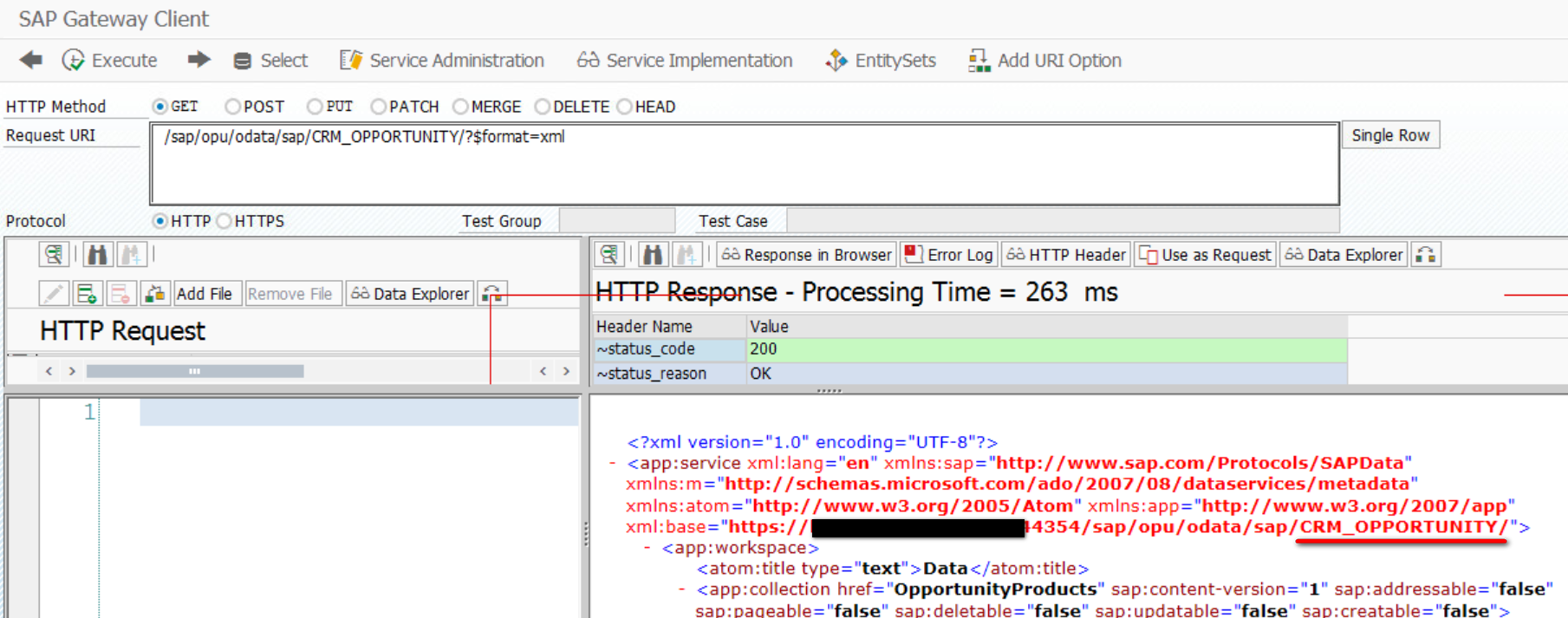Click the Use as Request button

pyautogui.click(x=1206, y=255)
